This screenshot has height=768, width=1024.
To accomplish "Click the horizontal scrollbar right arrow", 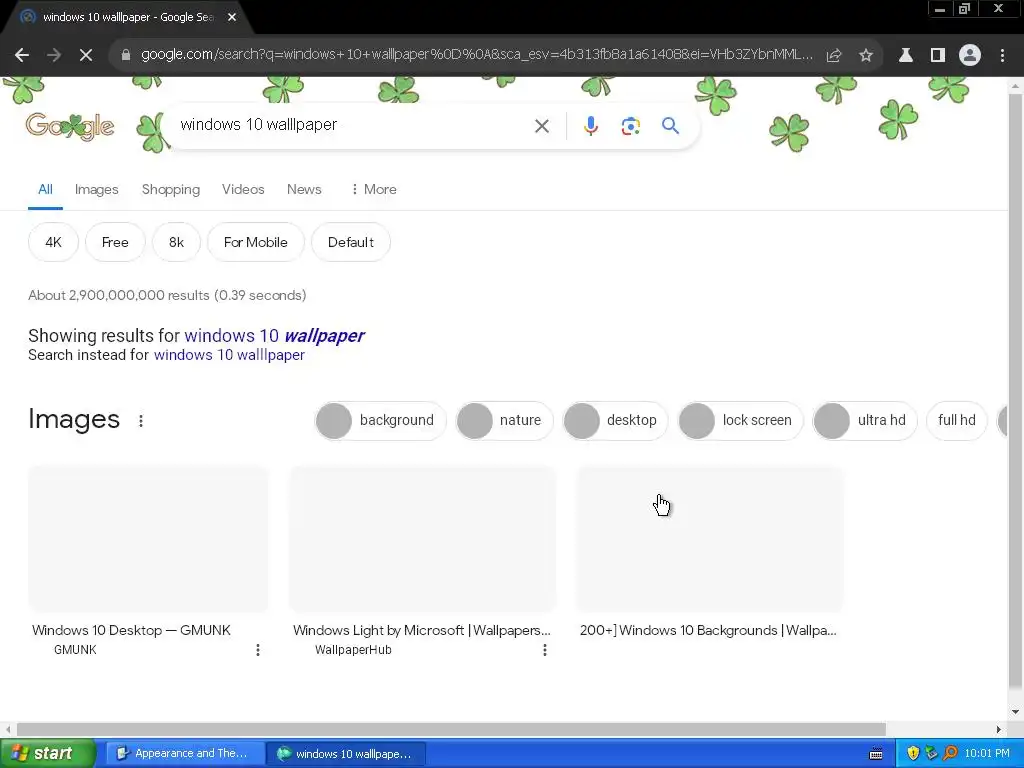I will click(x=999, y=729).
